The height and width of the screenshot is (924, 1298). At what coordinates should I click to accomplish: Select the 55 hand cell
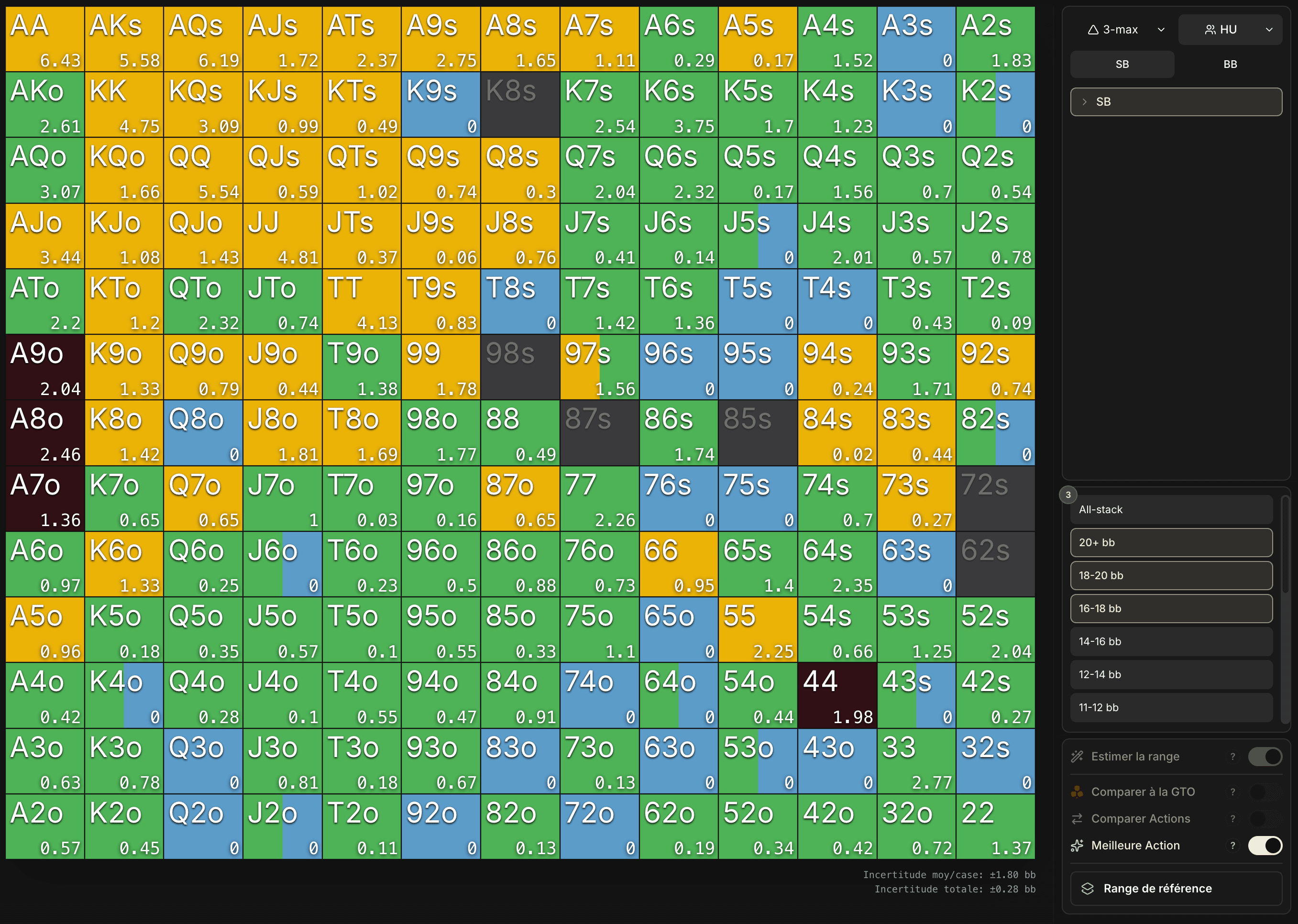(758, 629)
